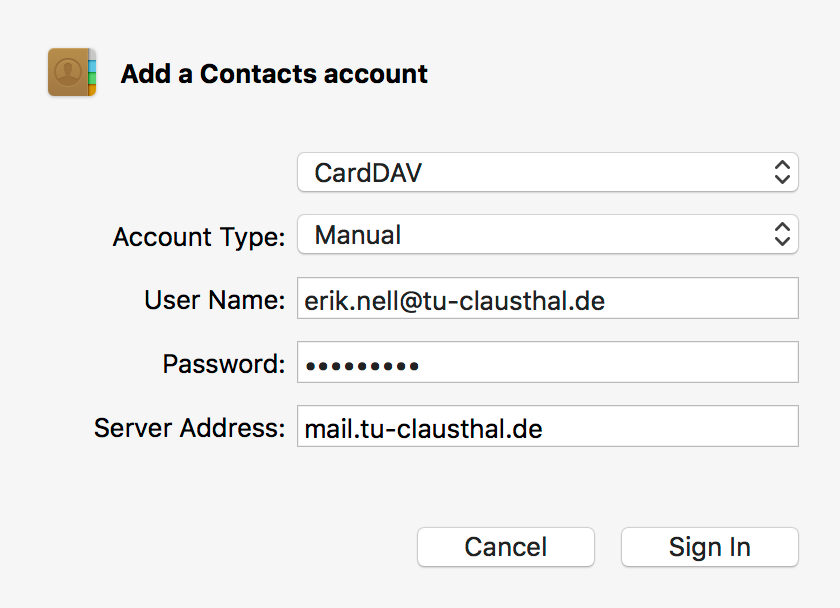Open the Account Type dropdown showing Manual
Image resolution: width=840 pixels, height=608 pixels.
(x=548, y=234)
